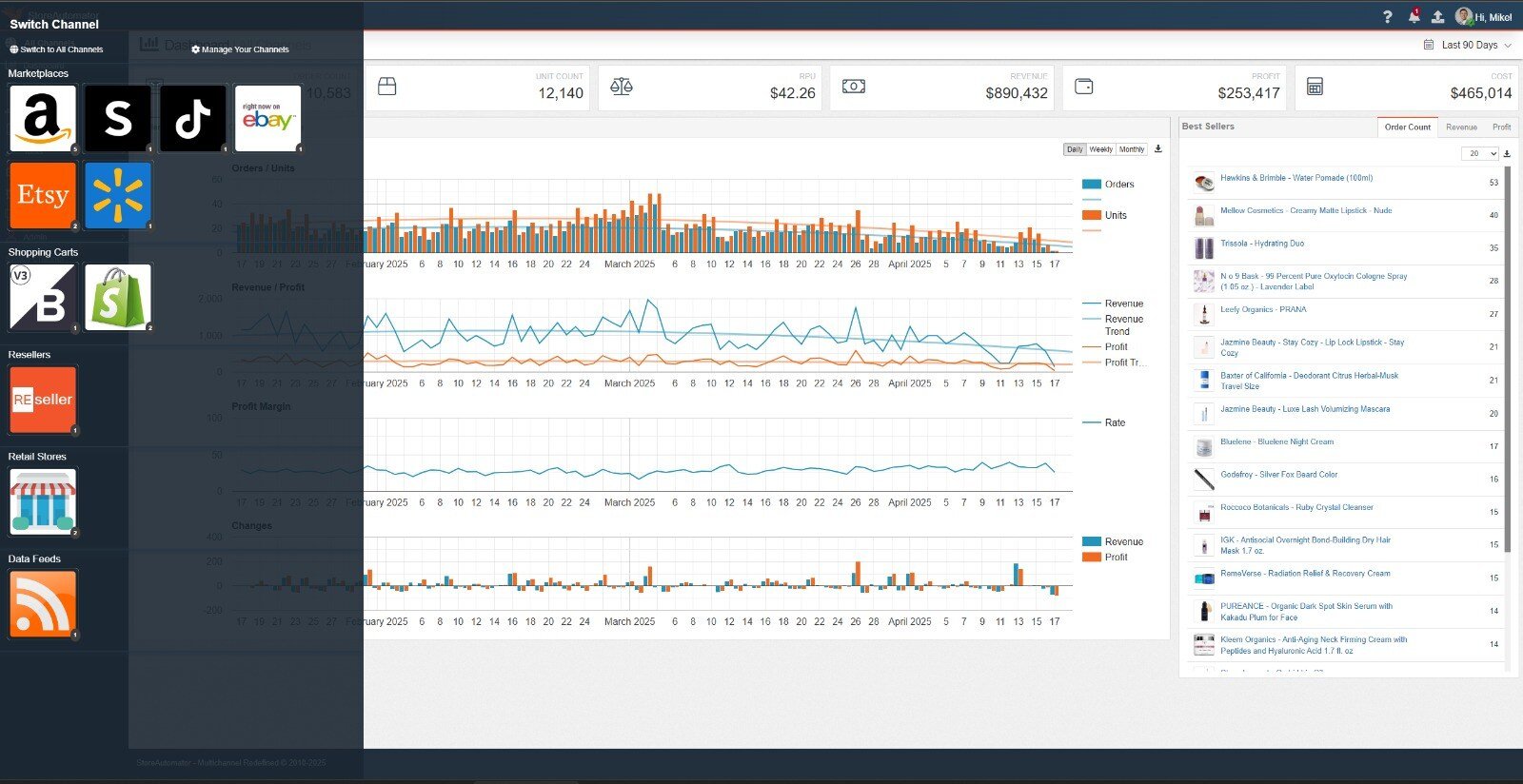1523x784 pixels.
Task: Open the Retail Stores channel
Action: point(43,501)
